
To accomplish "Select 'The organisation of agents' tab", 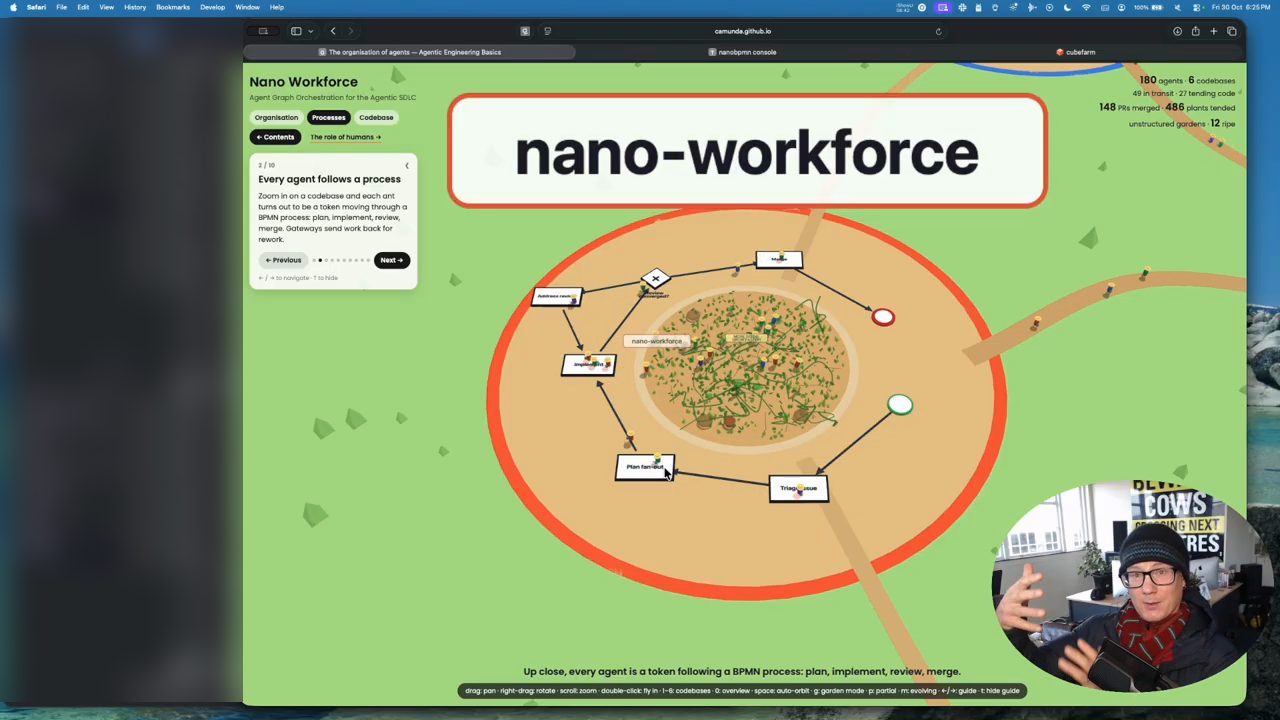I will pyautogui.click(x=410, y=52).
